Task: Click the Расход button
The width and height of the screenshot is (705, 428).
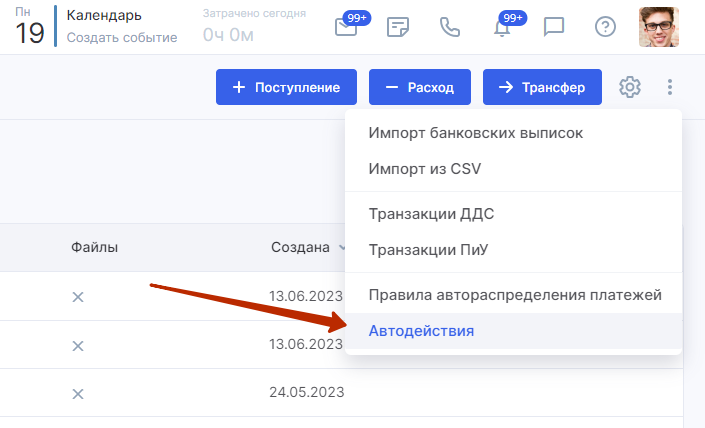Action: 420,87
